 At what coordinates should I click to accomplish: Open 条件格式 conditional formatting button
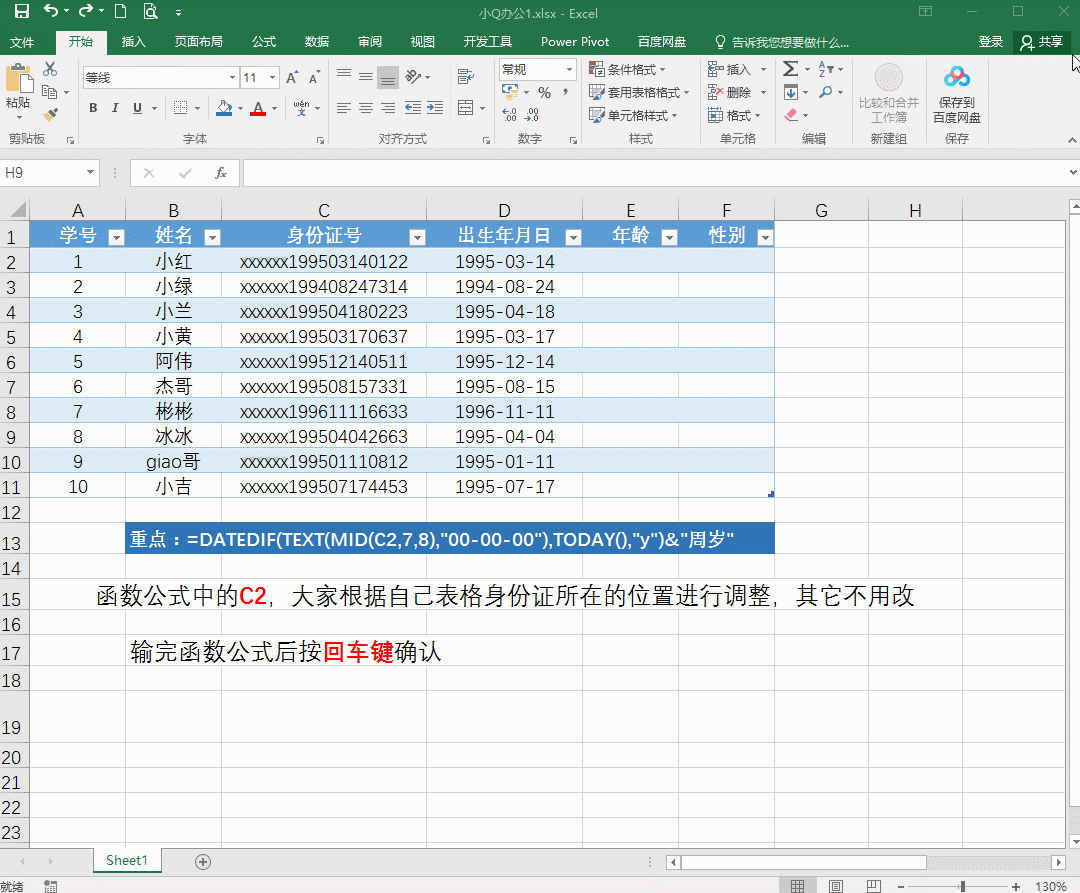point(632,70)
